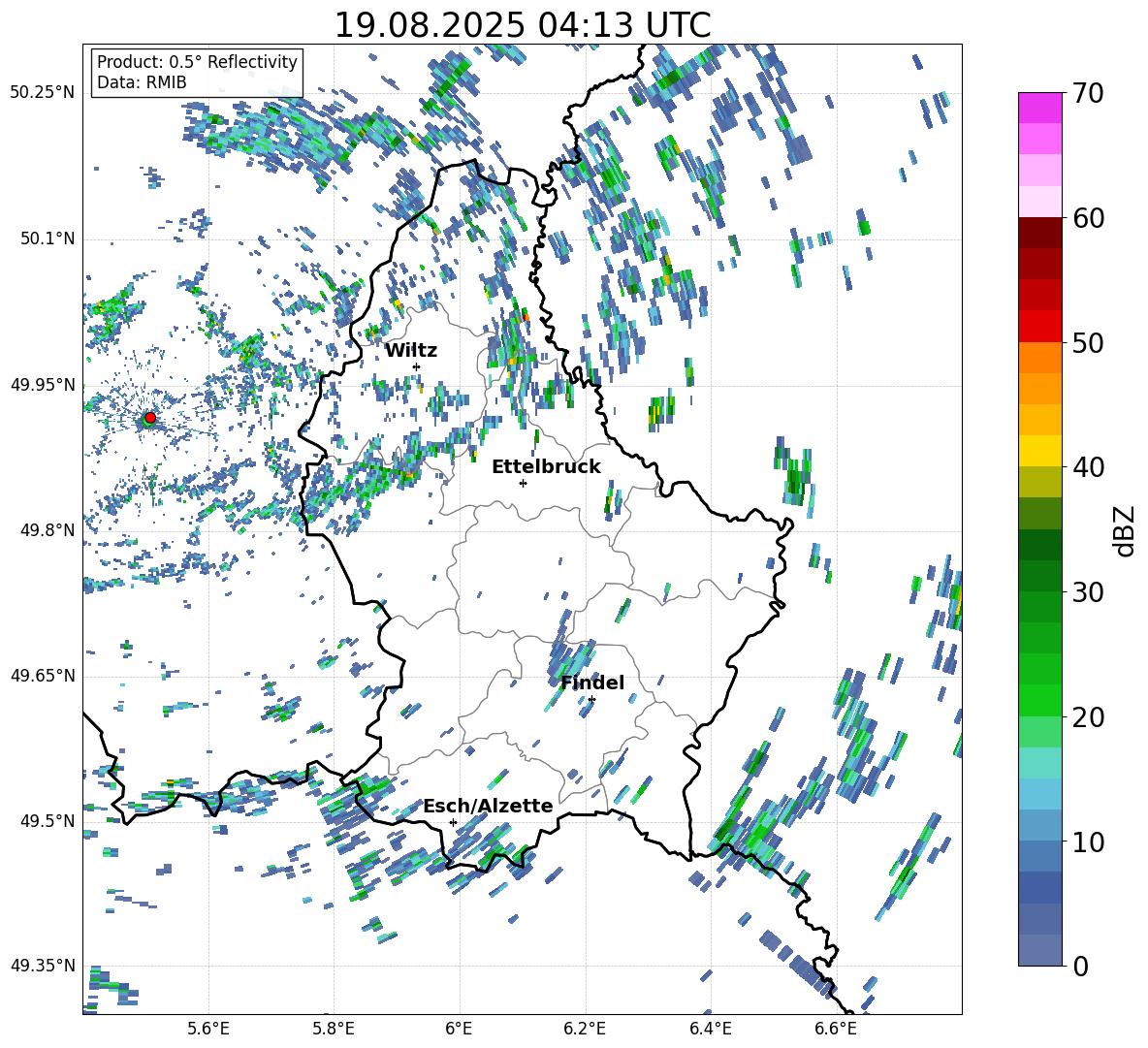Viewport: 1148px width, 1048px height.
Task: Click the colorbar tick label 0
Action: pyautogui.click(x=1081, y=966)
